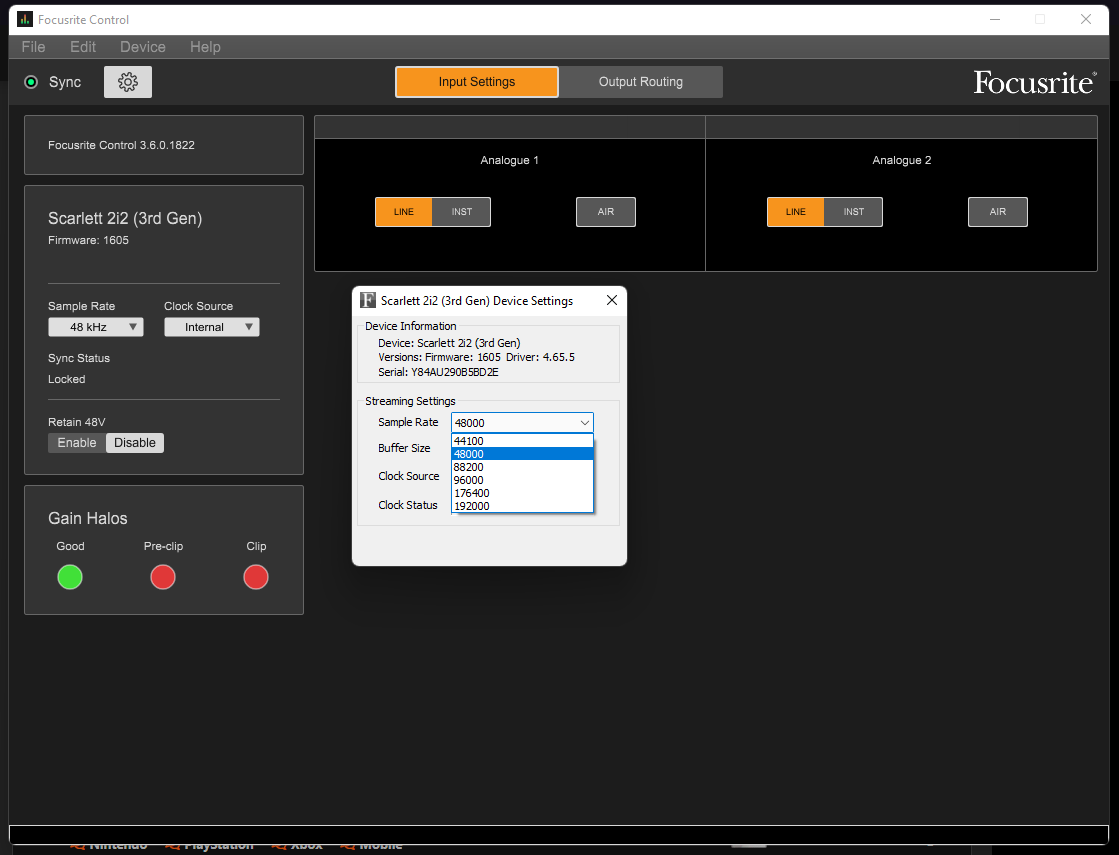Screen dimensions: 1119x855
Task: Open the Internal Clock Source dropdown
Action: (x=212, y=327)
